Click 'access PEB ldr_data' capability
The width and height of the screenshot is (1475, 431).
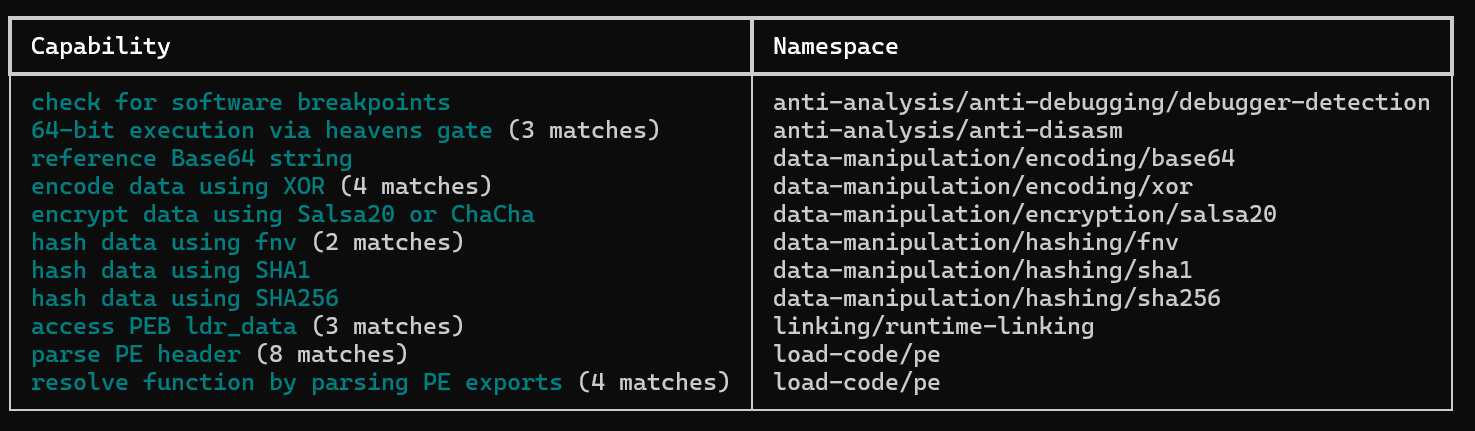(164, 326)
